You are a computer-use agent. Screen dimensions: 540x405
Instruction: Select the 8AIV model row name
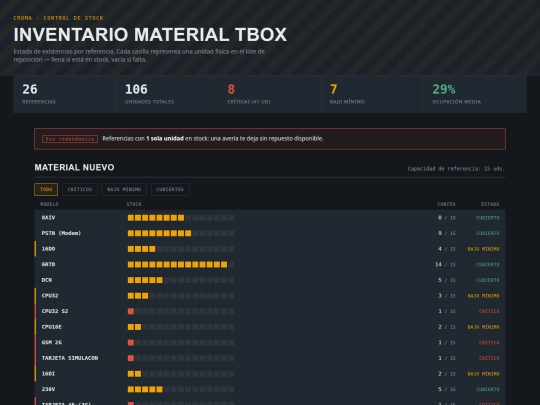(48, 218)
